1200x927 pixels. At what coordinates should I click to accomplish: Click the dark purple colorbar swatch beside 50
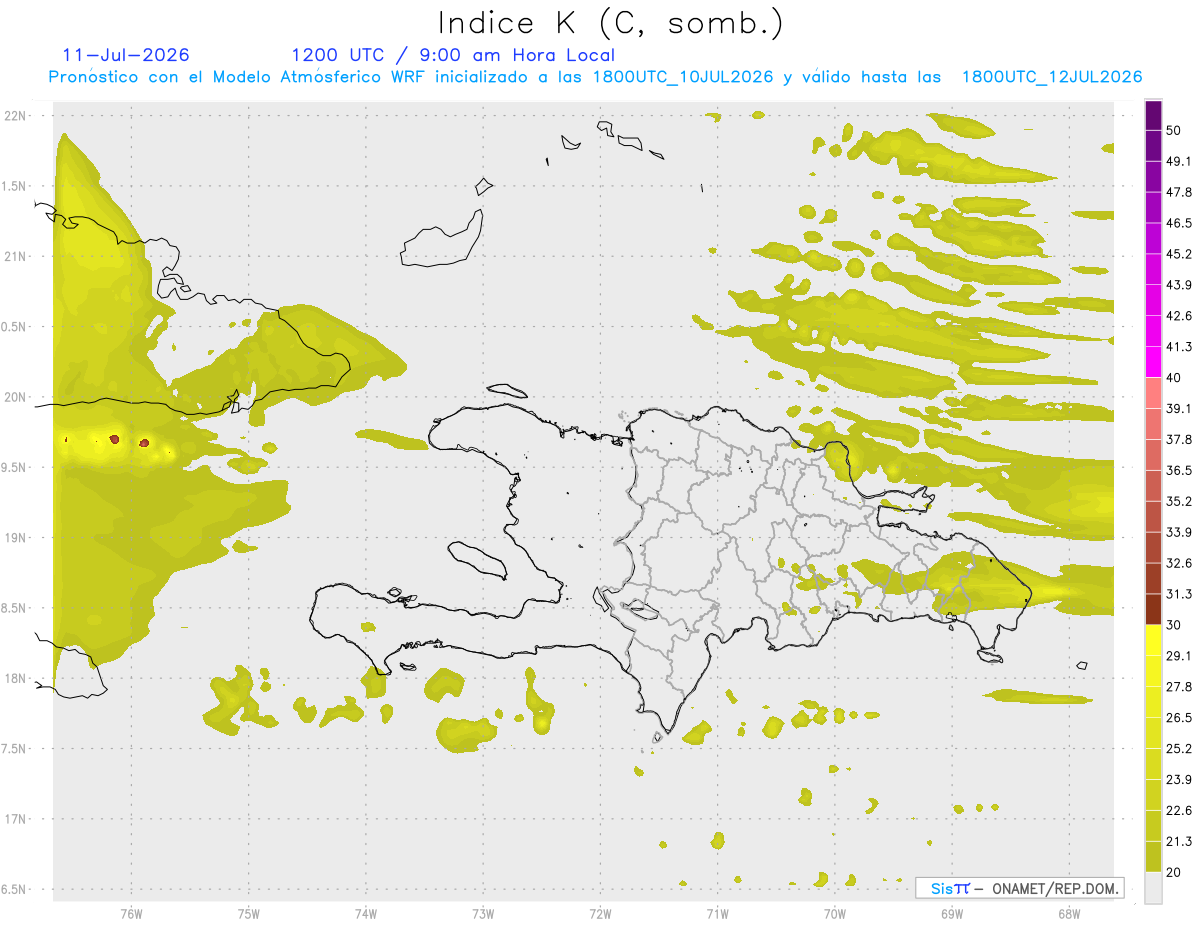1153,115
